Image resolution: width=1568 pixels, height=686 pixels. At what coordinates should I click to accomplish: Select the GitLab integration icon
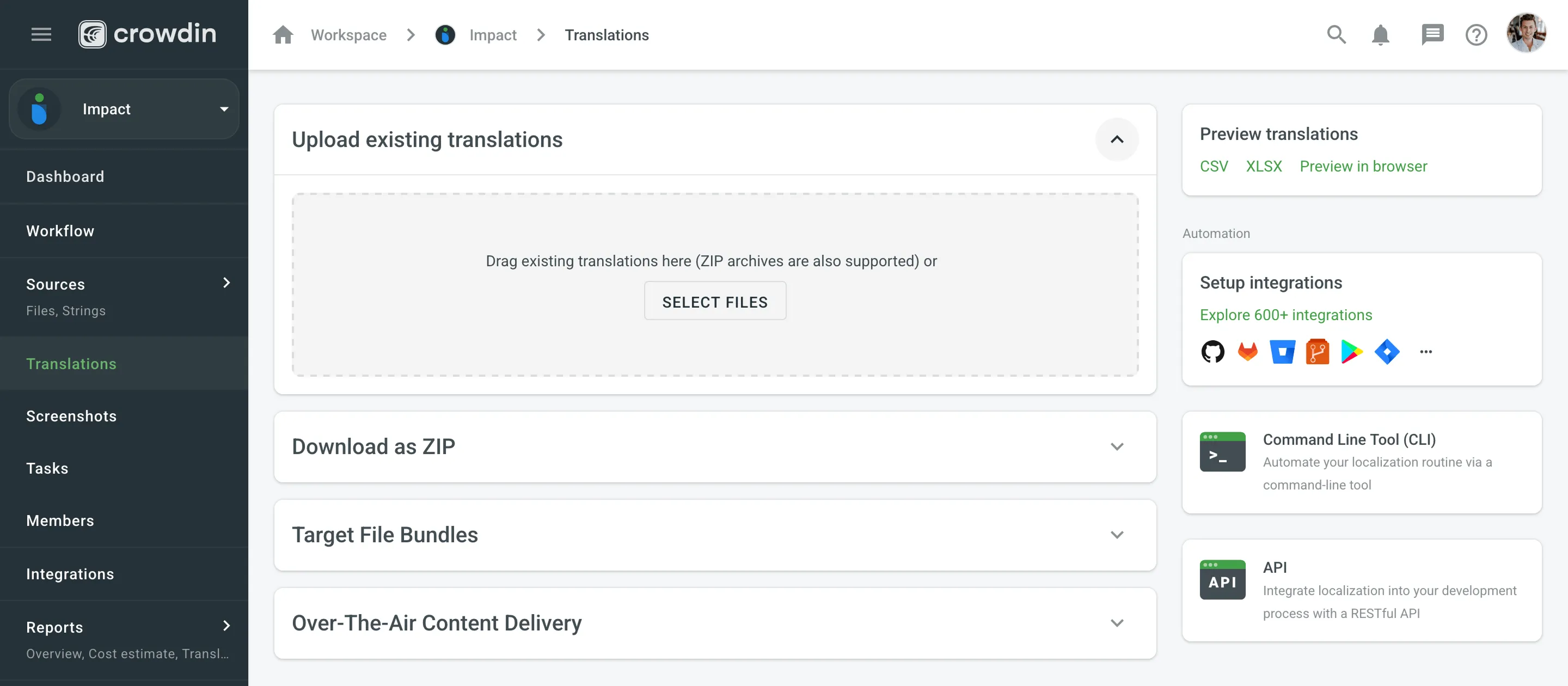point(1248,352)
